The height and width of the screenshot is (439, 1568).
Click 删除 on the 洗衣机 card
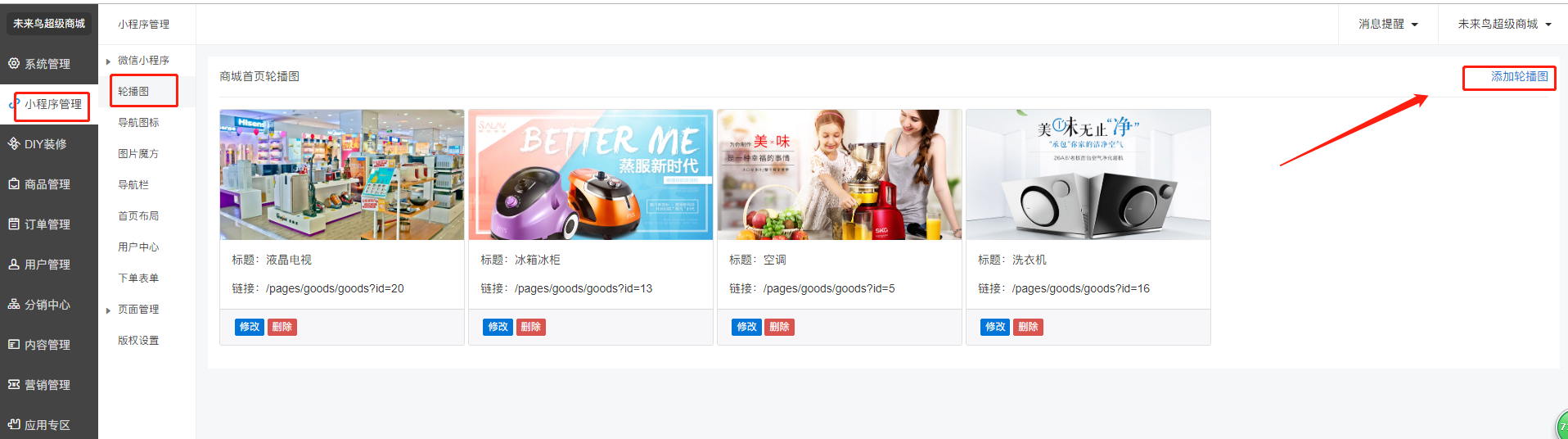coord(1029,327)
